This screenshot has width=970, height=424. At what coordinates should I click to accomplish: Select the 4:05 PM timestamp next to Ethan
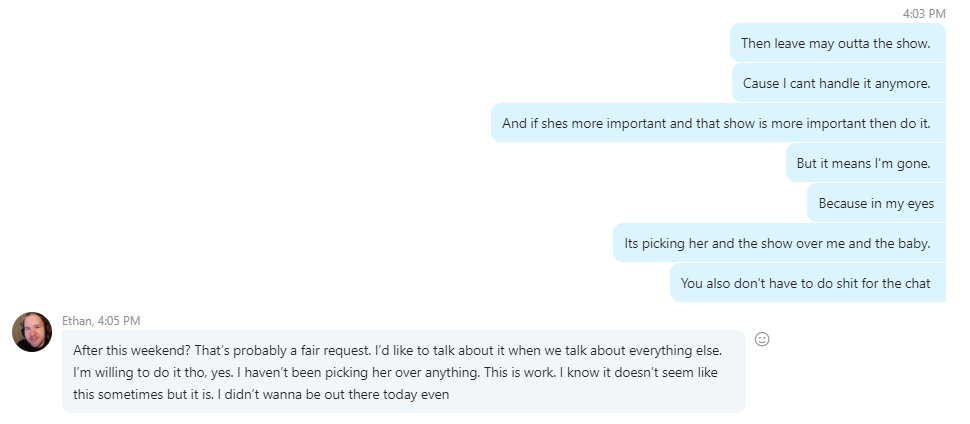tap(119, 321)
